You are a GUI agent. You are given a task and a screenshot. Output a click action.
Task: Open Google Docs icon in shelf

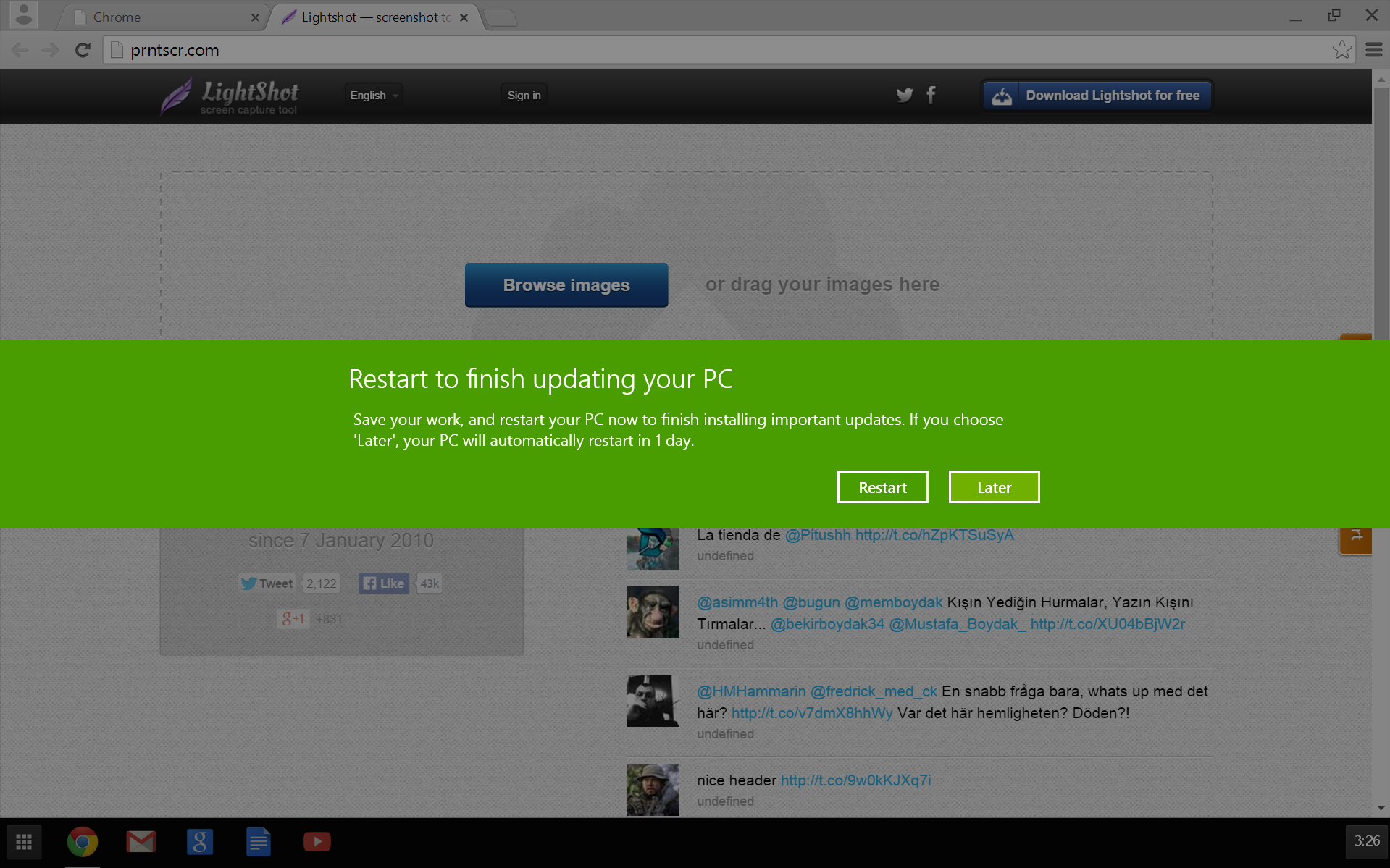(x=259, y=842)
